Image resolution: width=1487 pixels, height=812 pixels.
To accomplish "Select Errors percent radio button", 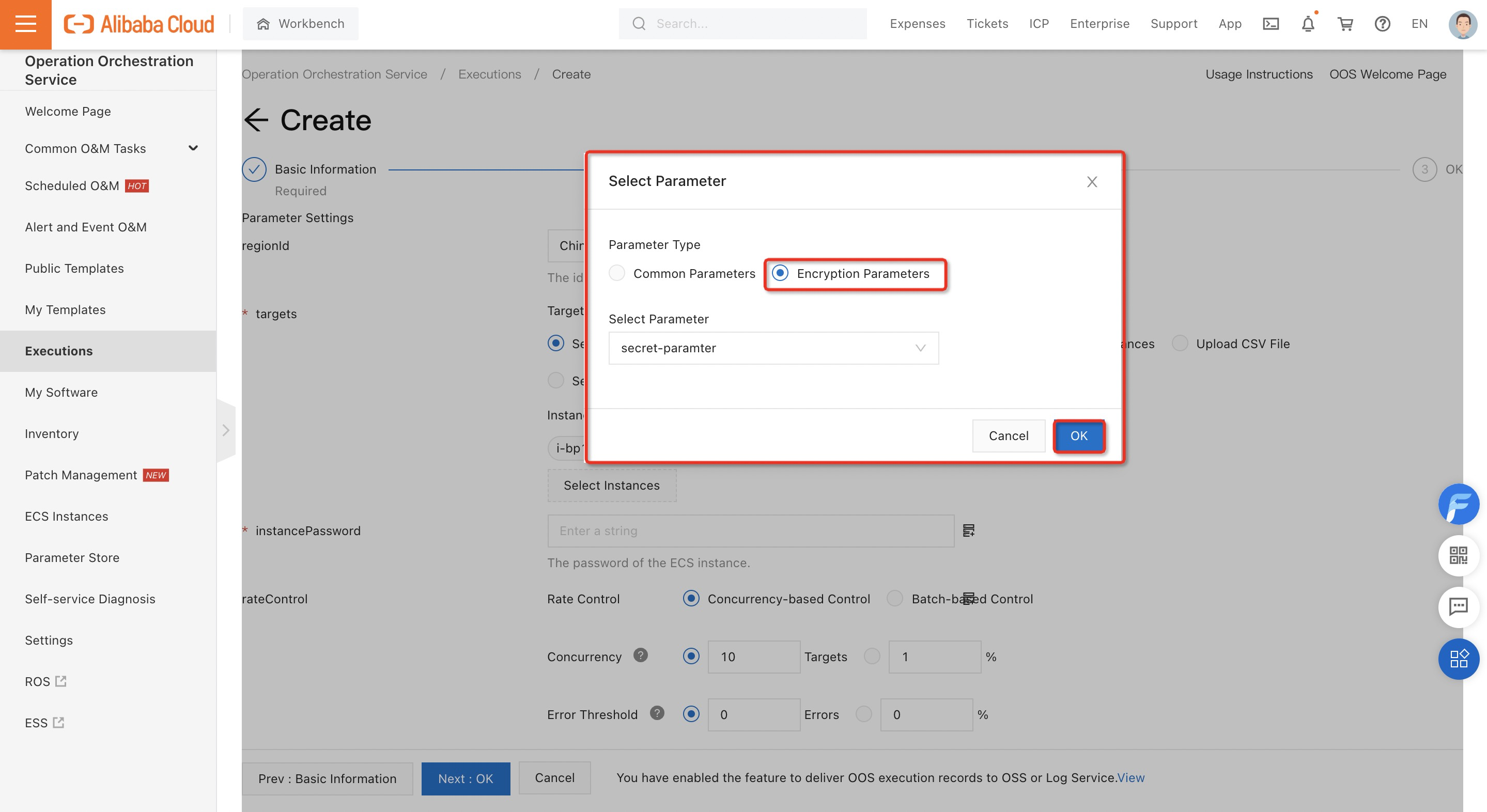I will tap(863, 714).
